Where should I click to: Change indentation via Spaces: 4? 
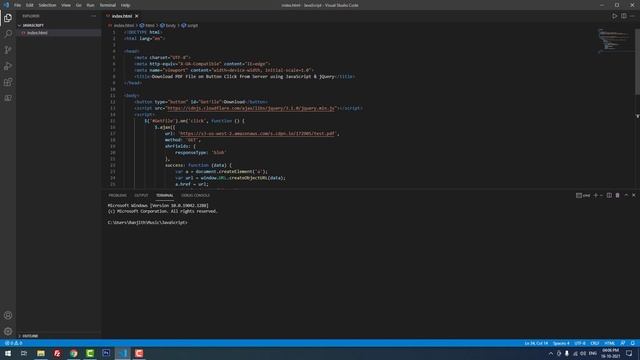[561, 343]
